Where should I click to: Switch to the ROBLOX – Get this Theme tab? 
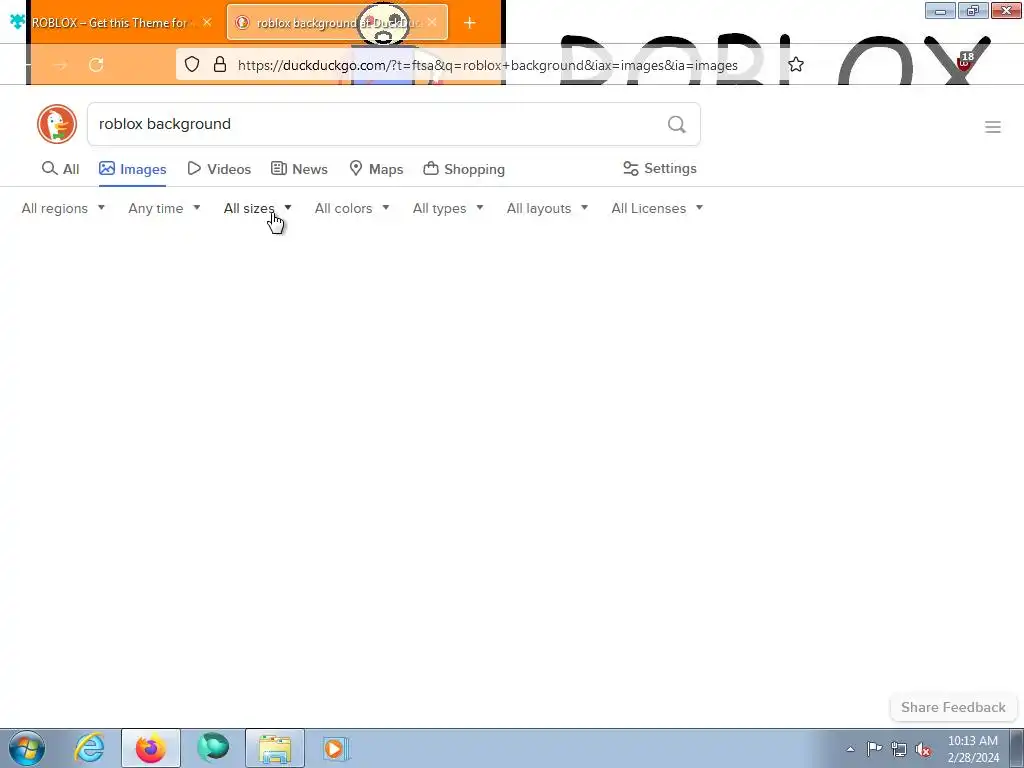111,23
